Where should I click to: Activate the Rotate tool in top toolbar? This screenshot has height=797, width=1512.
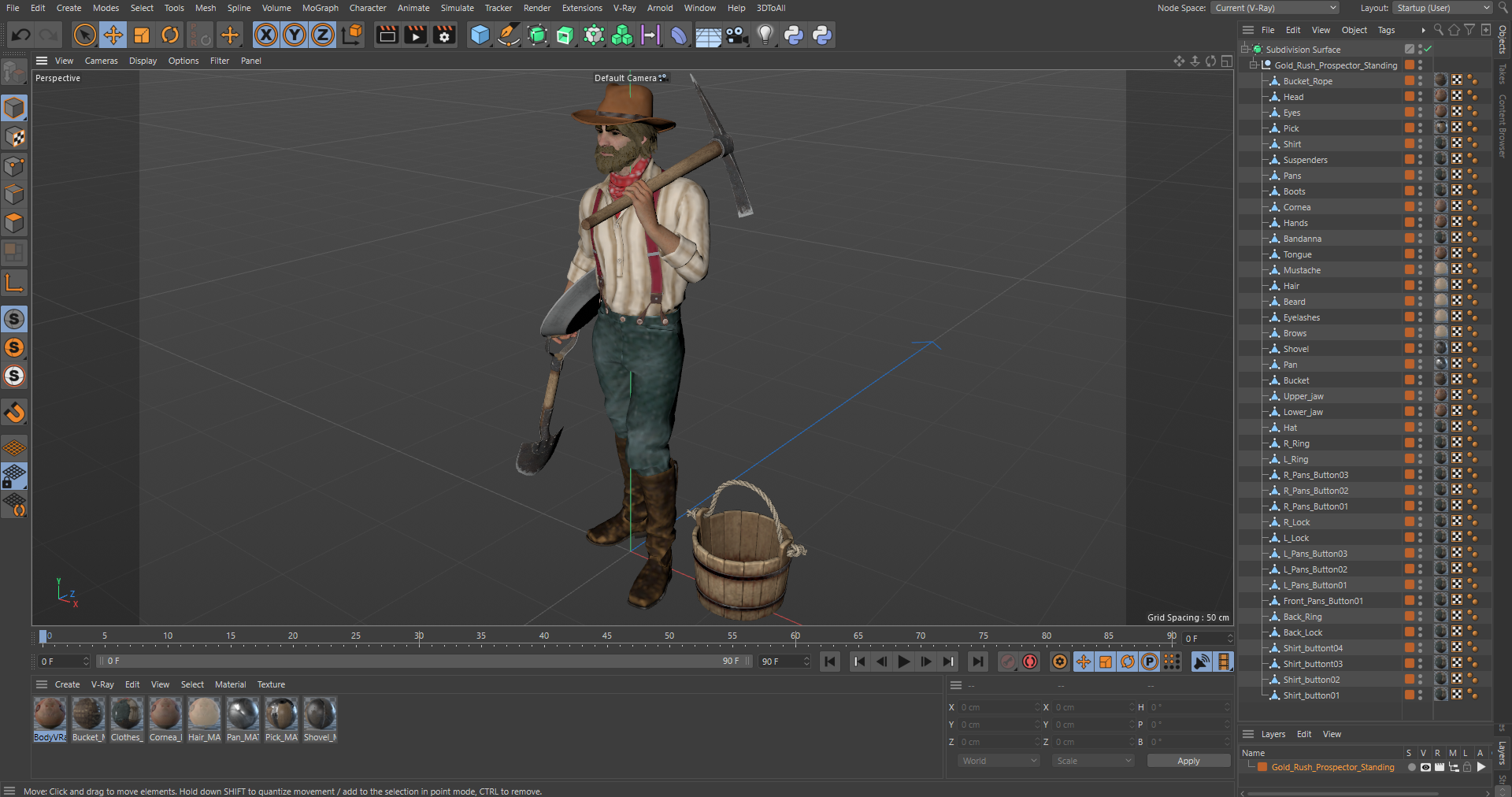pyautogui.click(x=170, y=35)
